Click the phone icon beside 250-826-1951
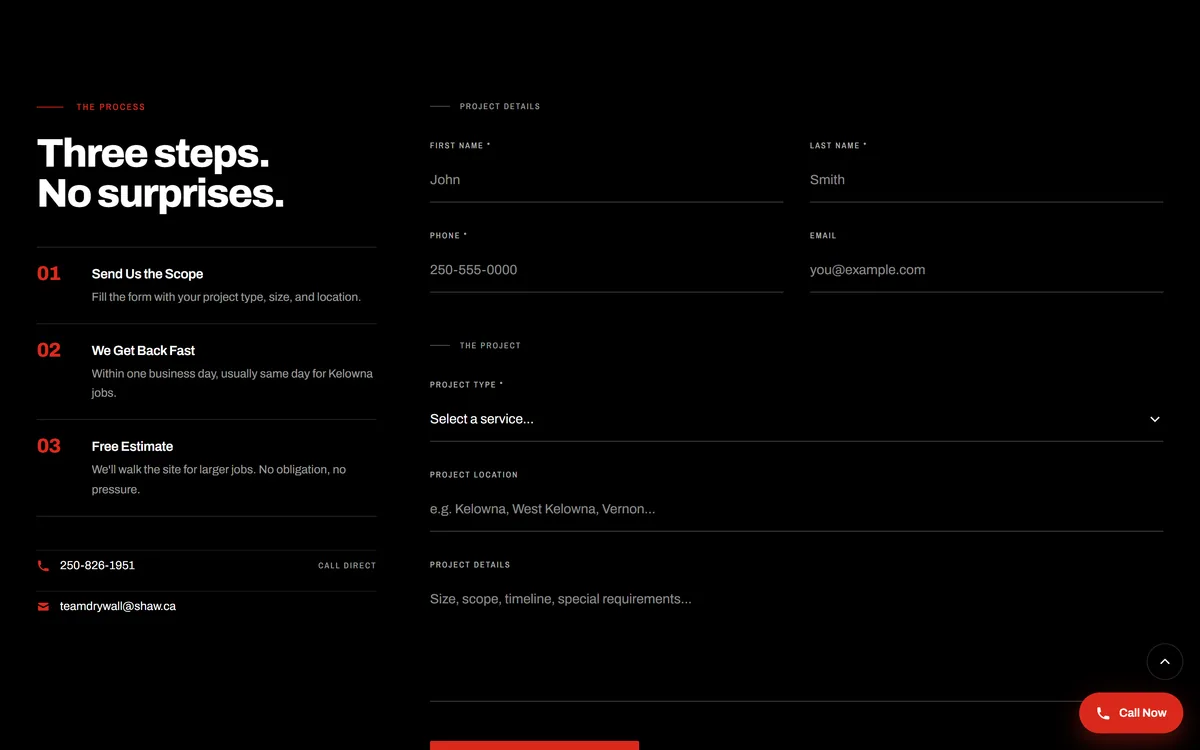This screenshot has height=750, width=1200. coord(43,566)
